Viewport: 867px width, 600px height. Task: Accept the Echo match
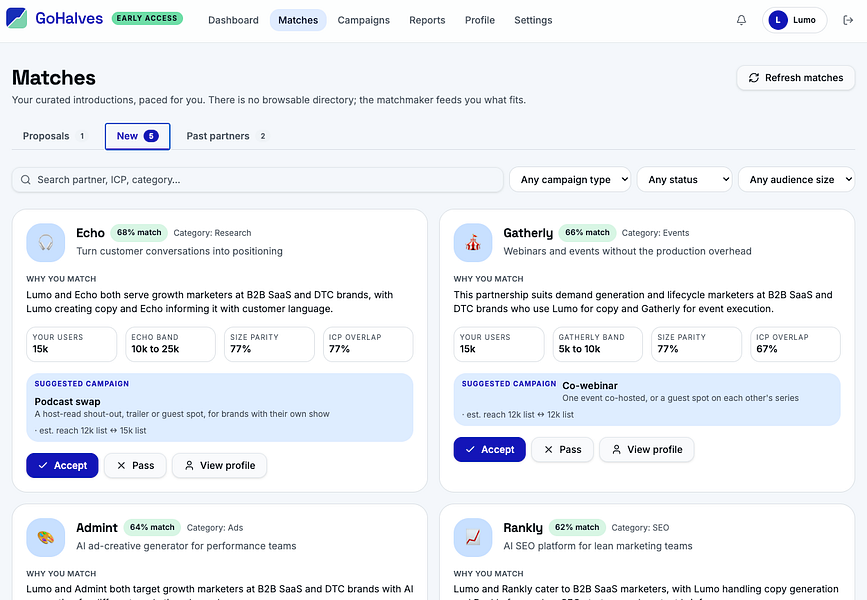tap(62, 466)
